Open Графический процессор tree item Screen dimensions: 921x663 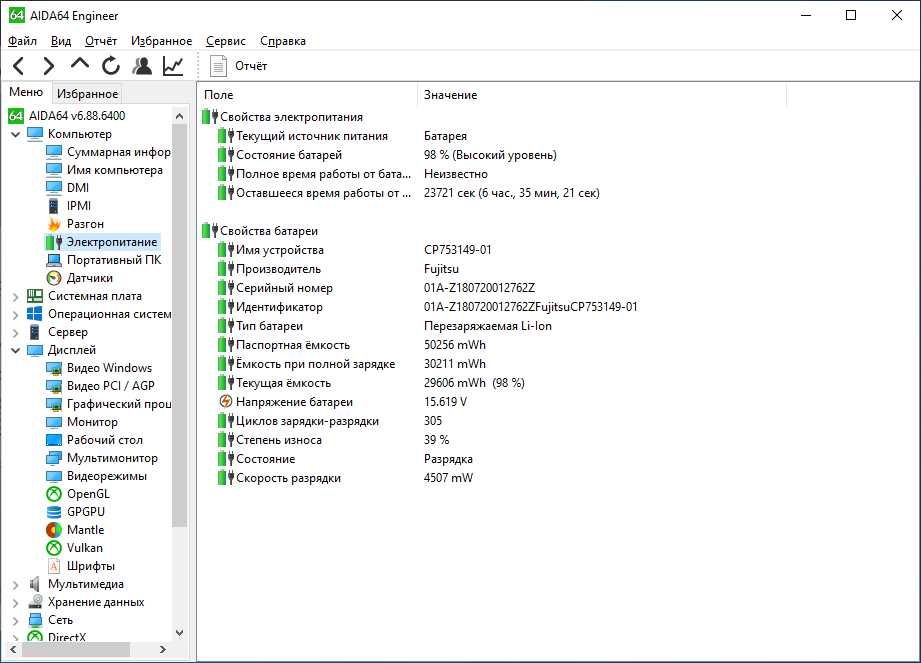[x=109, y=404]
